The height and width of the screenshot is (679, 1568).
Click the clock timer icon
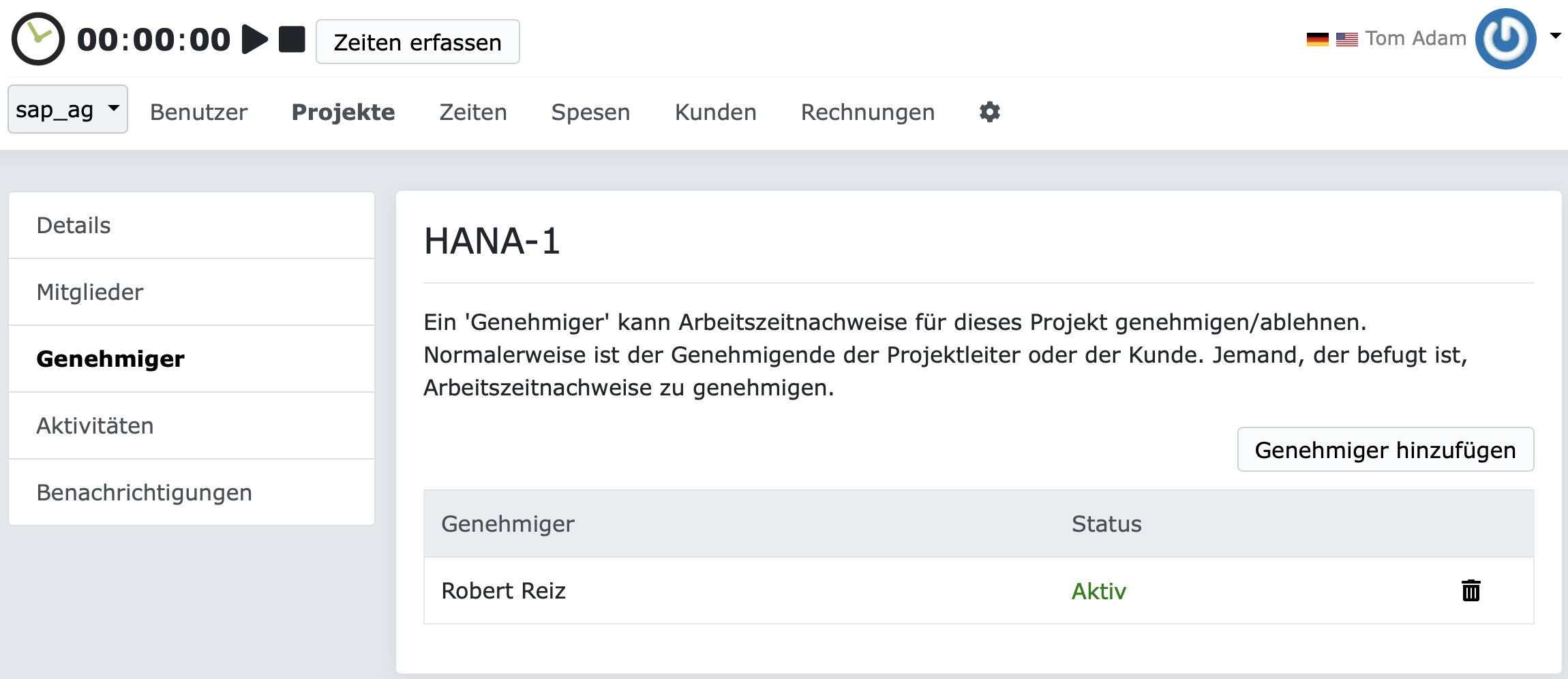coord(38,40)
